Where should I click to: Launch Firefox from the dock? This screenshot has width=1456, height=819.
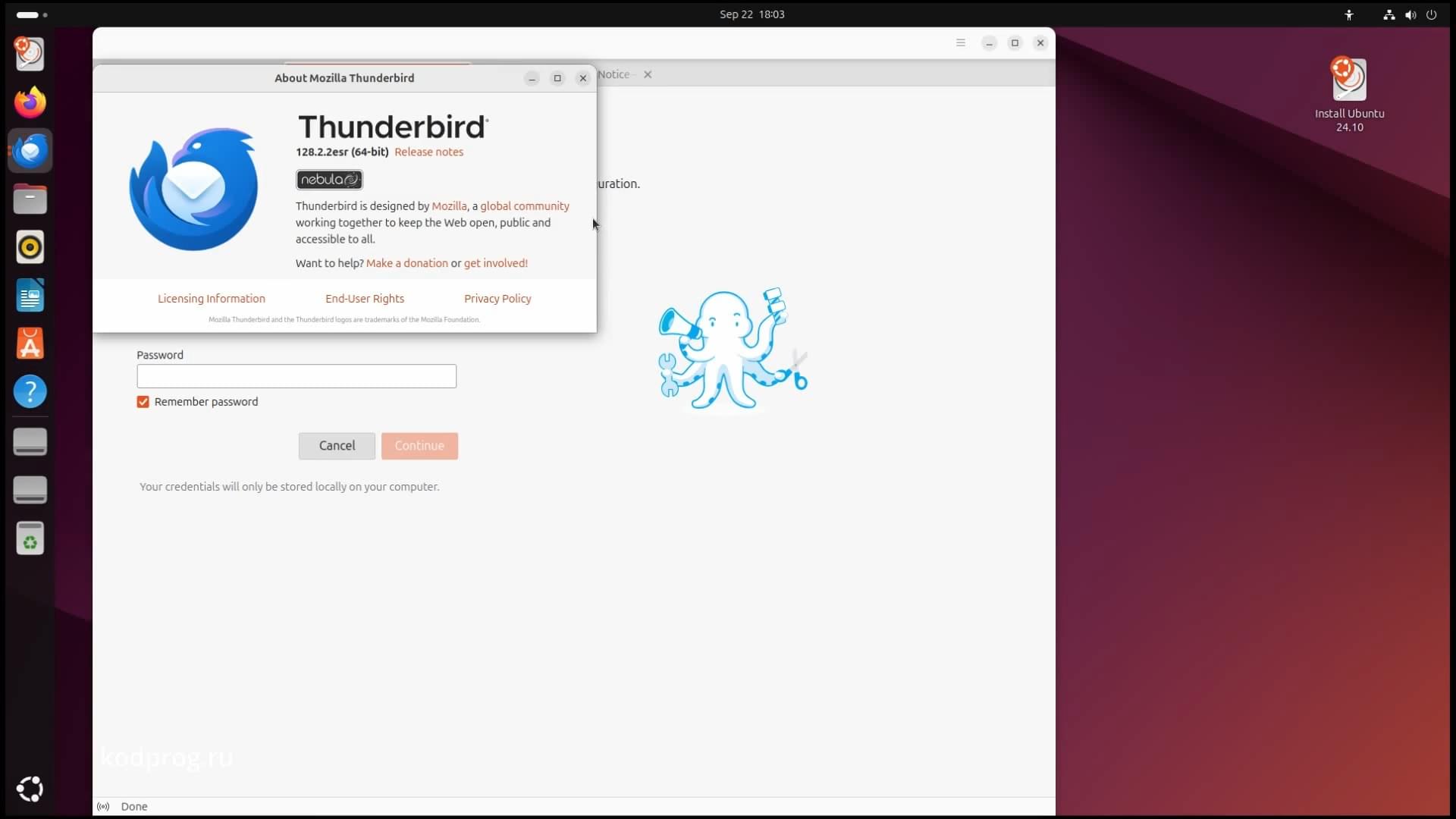(x=30, y=102)
